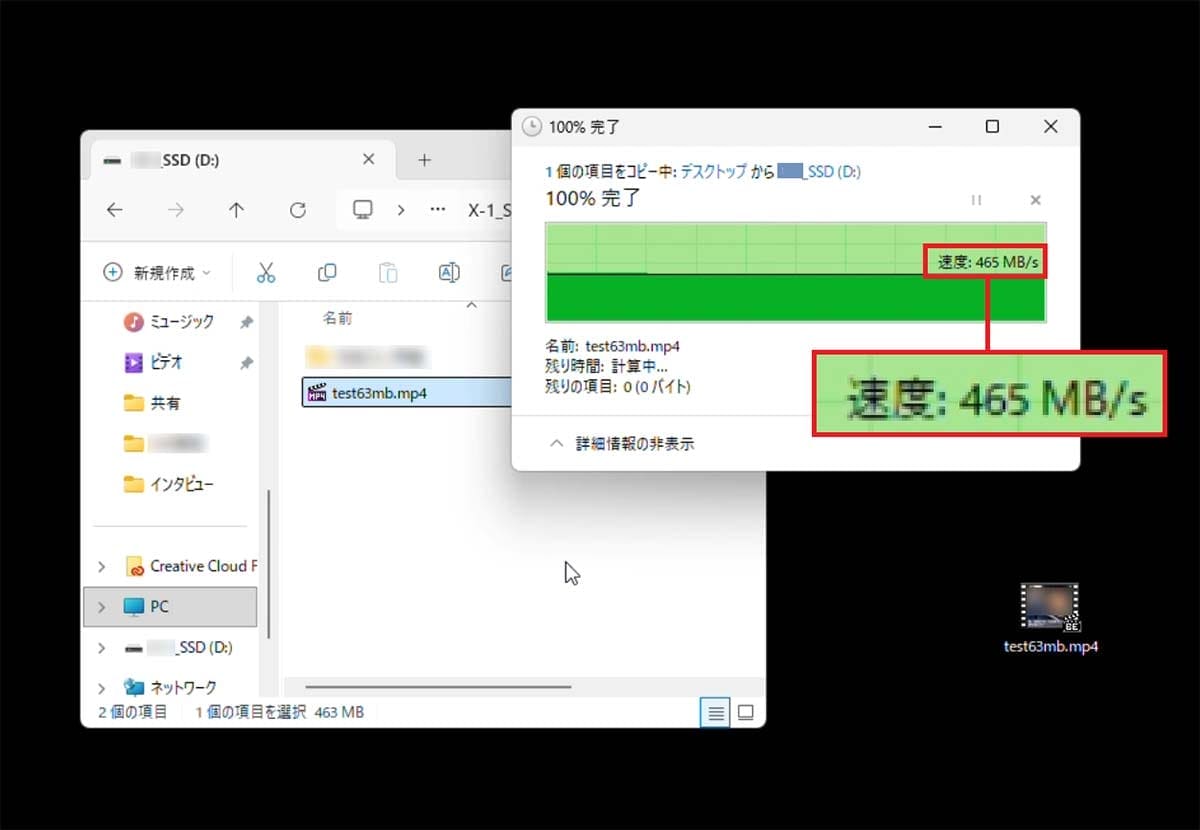Click the Copy icon in Explorer's toolbar
This screenshot has height=830, width=1200.
click(326, 272)
